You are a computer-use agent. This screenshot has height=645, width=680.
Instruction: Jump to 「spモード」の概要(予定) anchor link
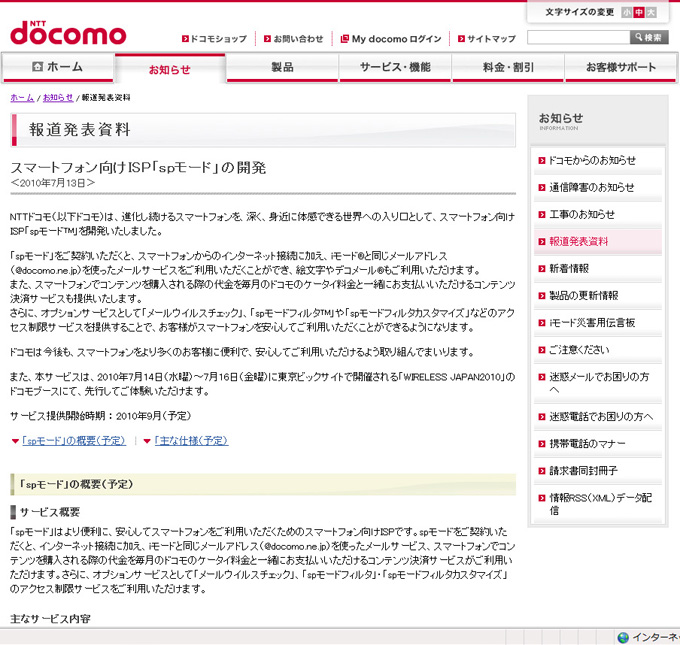(x=74, y=441)
